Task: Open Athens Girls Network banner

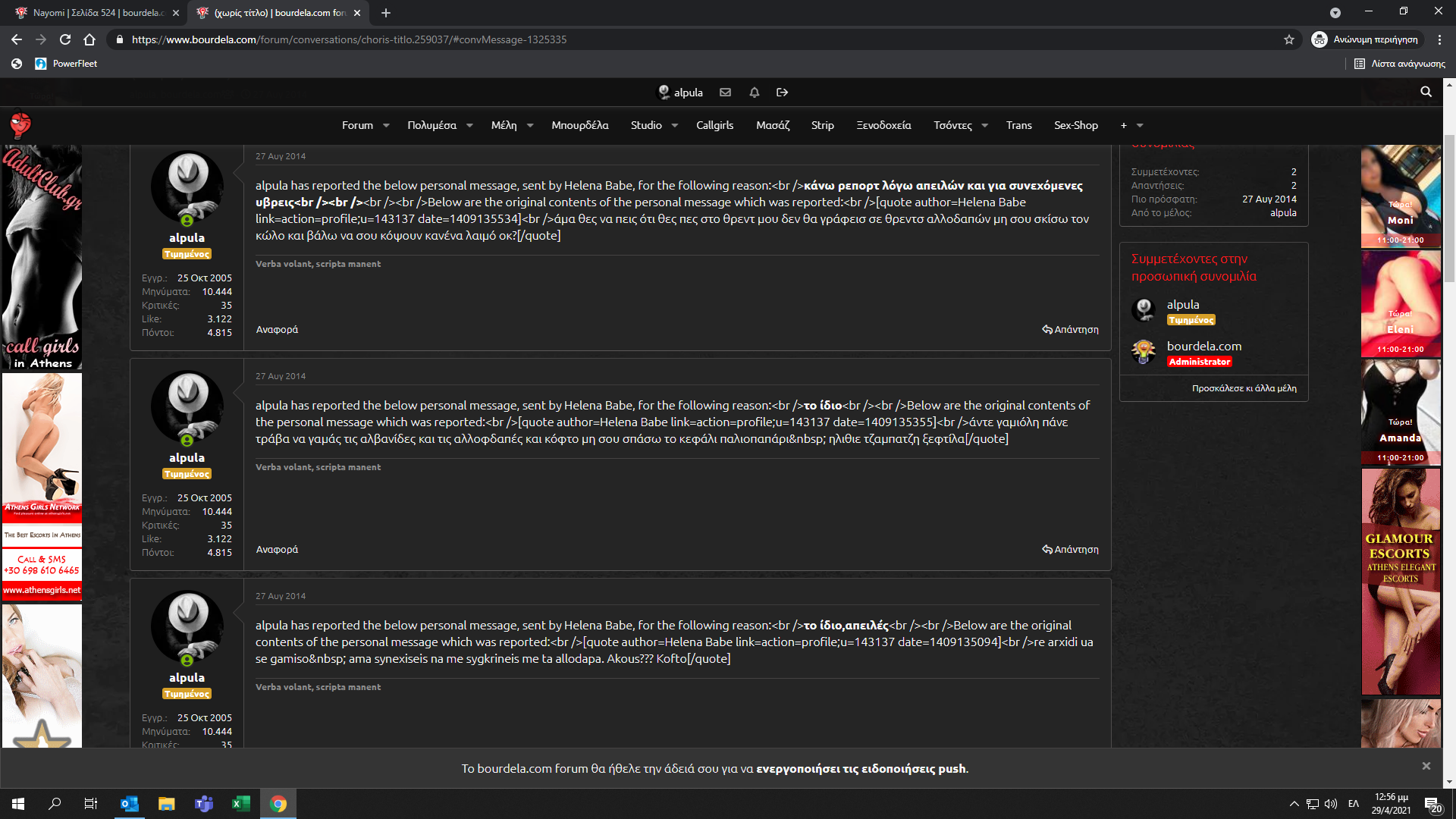Action: coord(42,487)
